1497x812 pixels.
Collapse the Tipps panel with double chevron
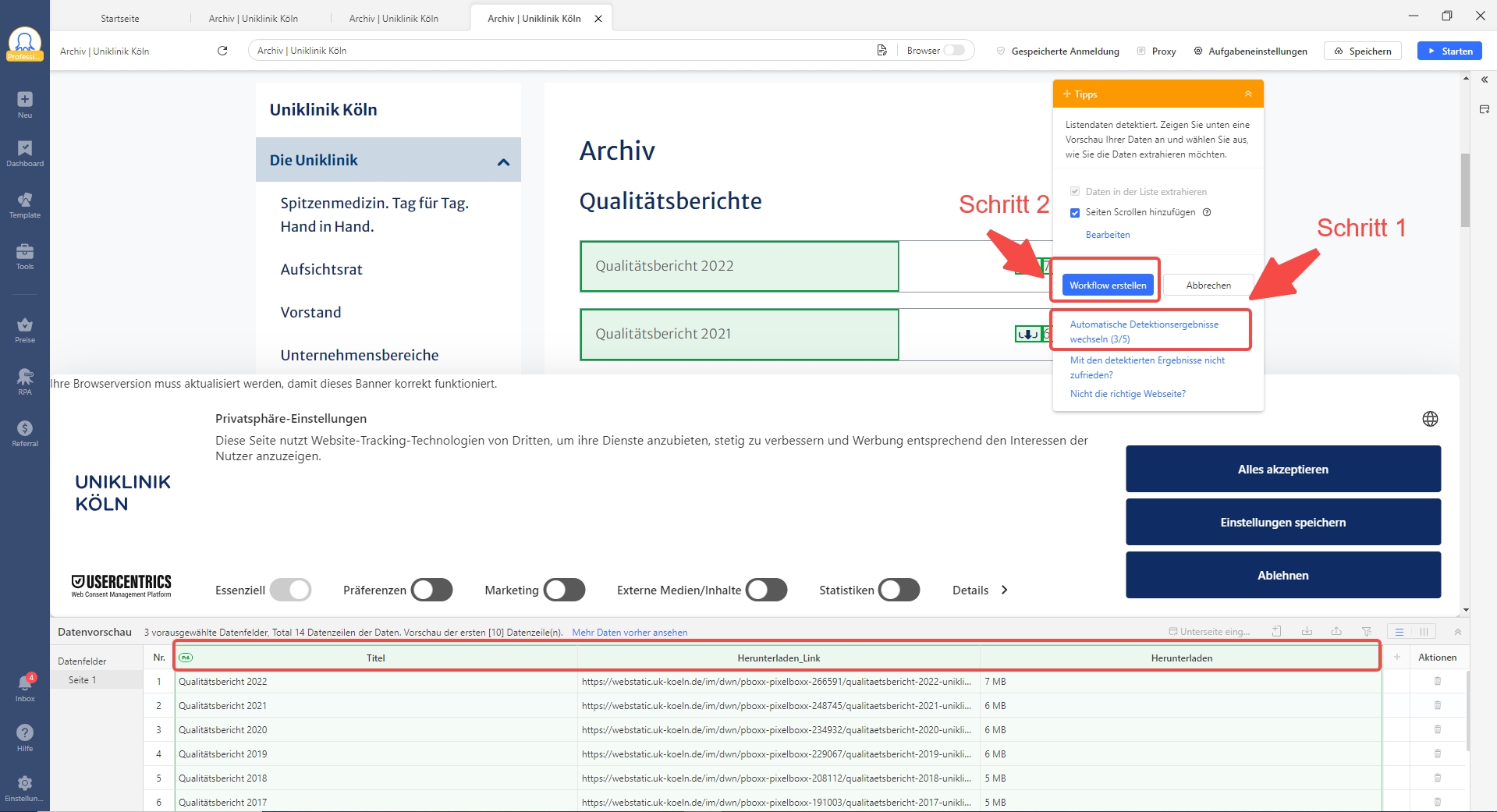point(1248,94)
